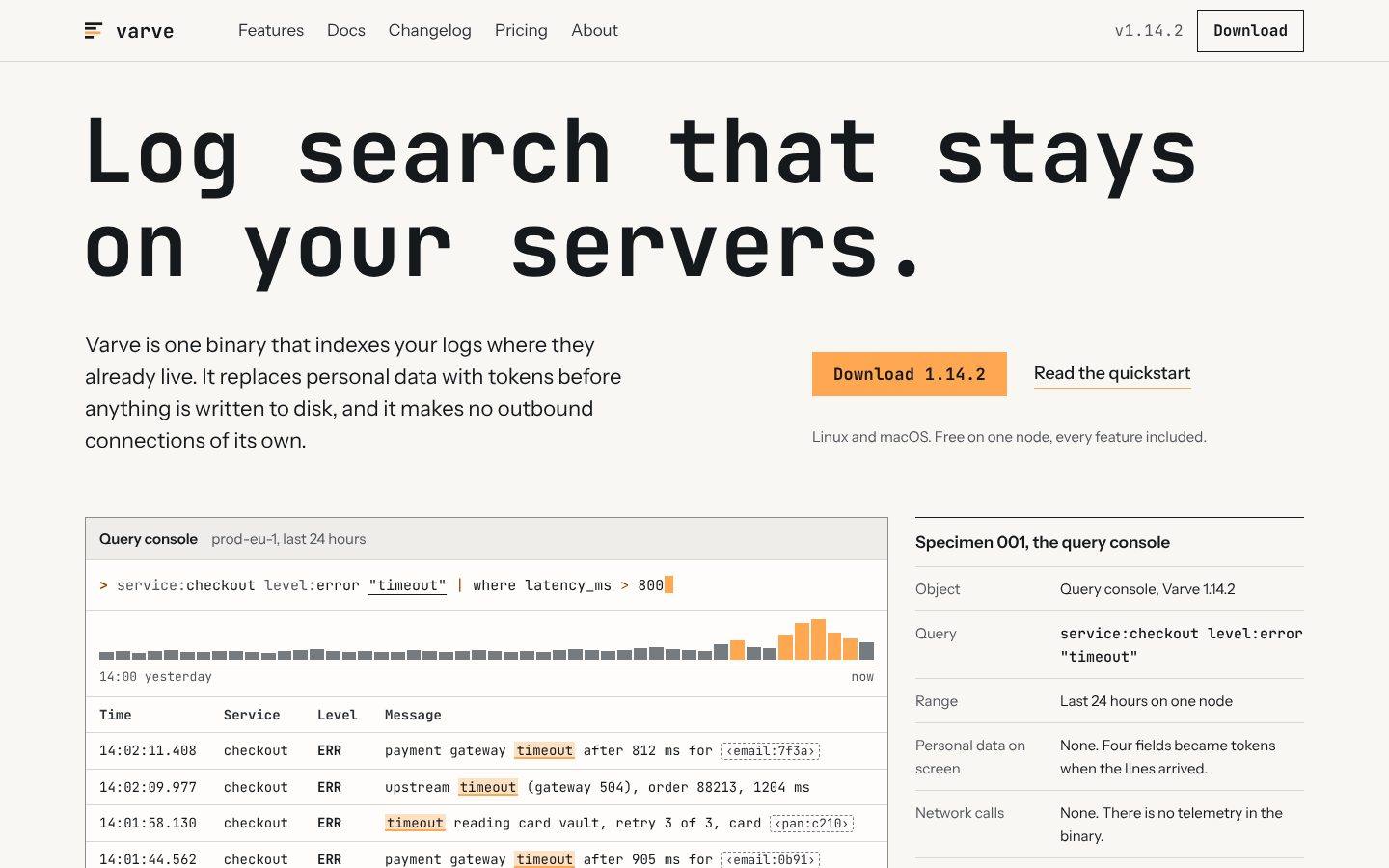
Task: Click the Time column header
Action: click(x=116, y=715)
